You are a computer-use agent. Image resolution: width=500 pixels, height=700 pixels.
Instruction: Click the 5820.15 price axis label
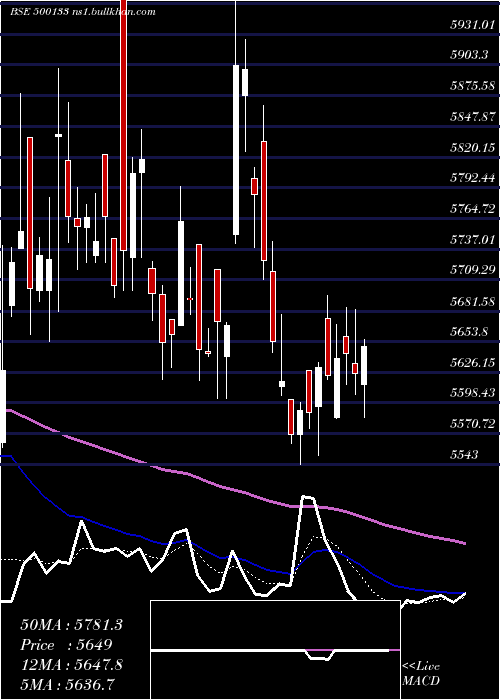click(473, 147)
